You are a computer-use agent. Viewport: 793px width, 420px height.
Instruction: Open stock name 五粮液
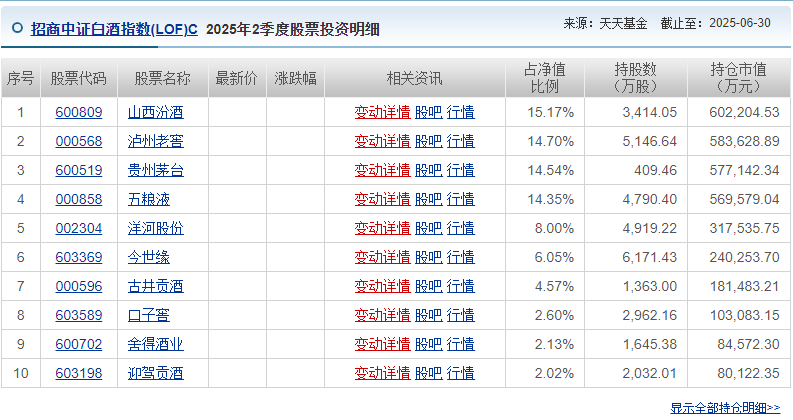point(149,199)
